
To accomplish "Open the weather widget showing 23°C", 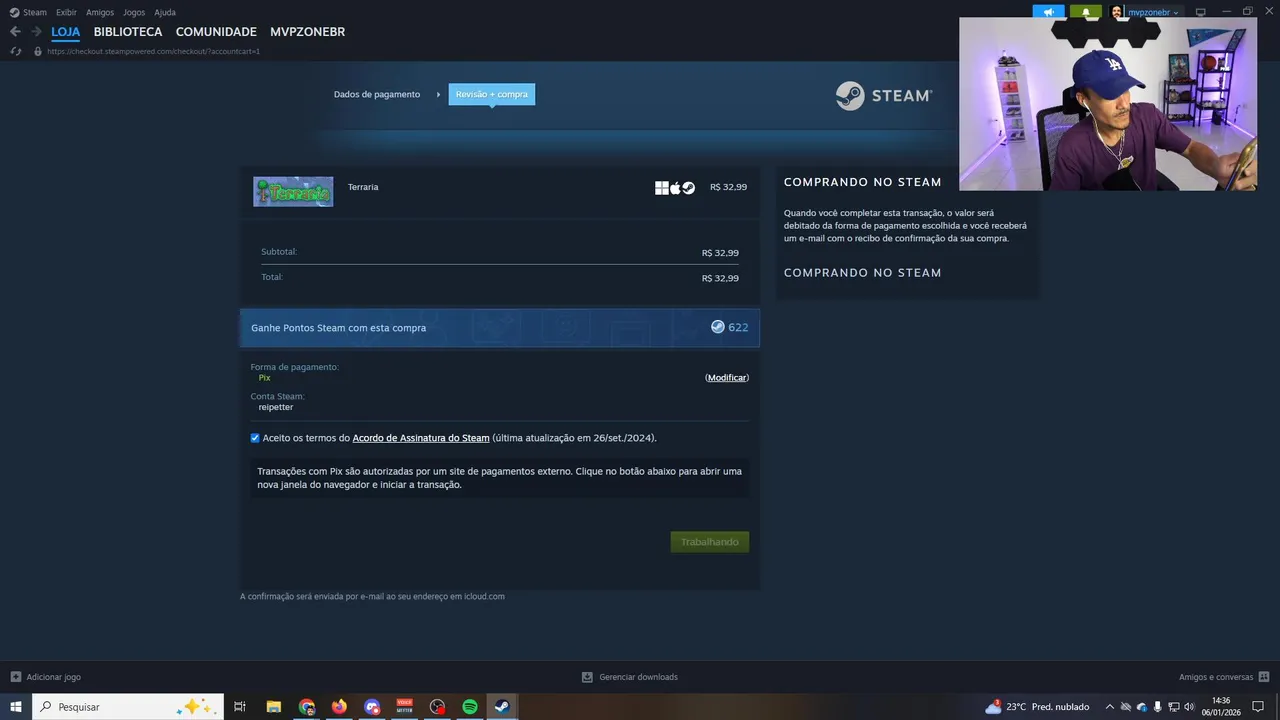I will 1038,707.
